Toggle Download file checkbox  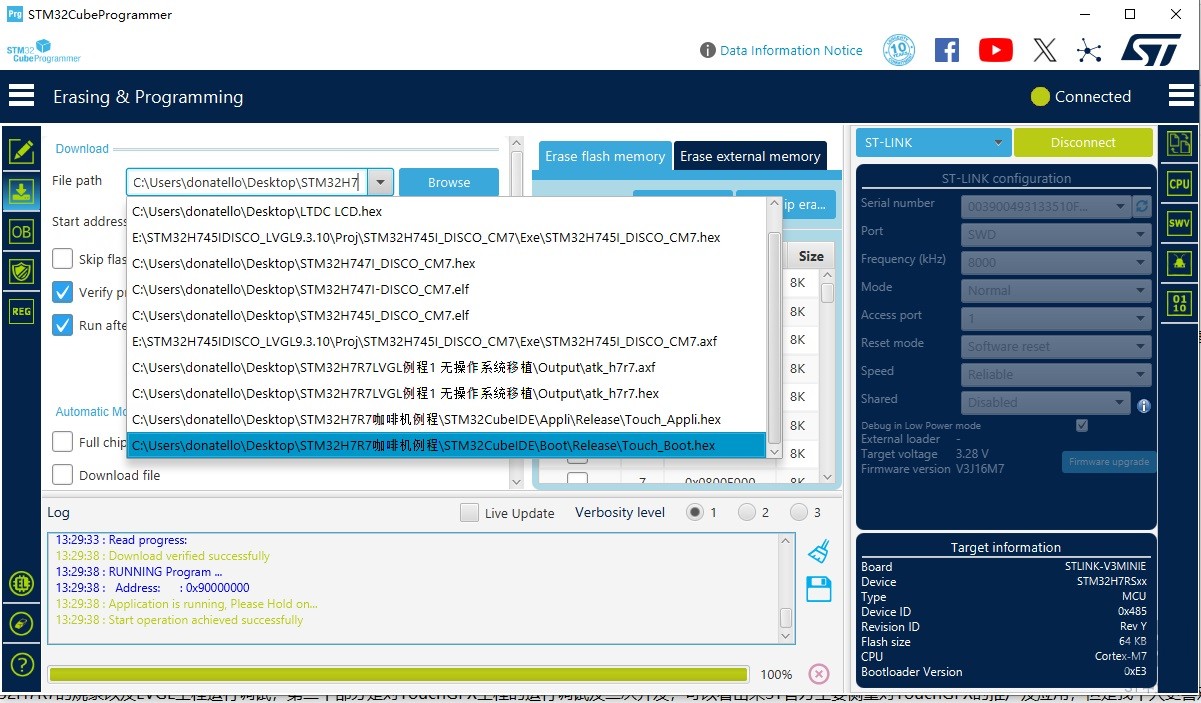pos(62,474)
